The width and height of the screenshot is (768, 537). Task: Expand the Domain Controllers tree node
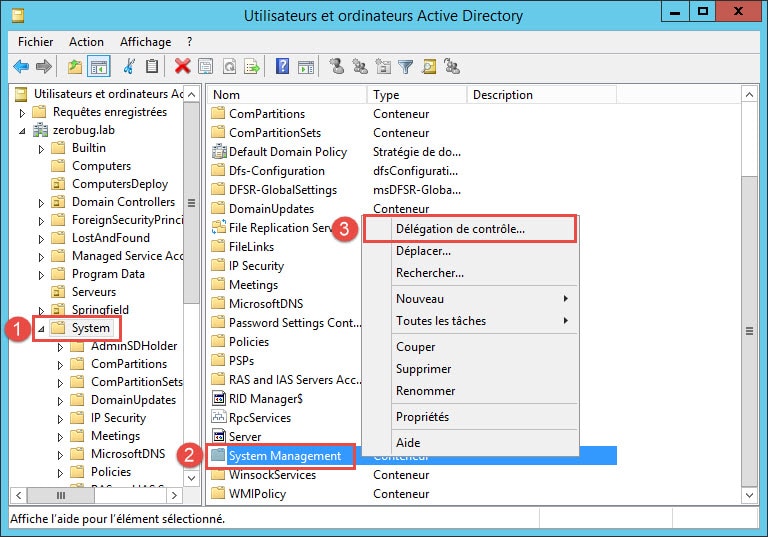coord(41,203)
